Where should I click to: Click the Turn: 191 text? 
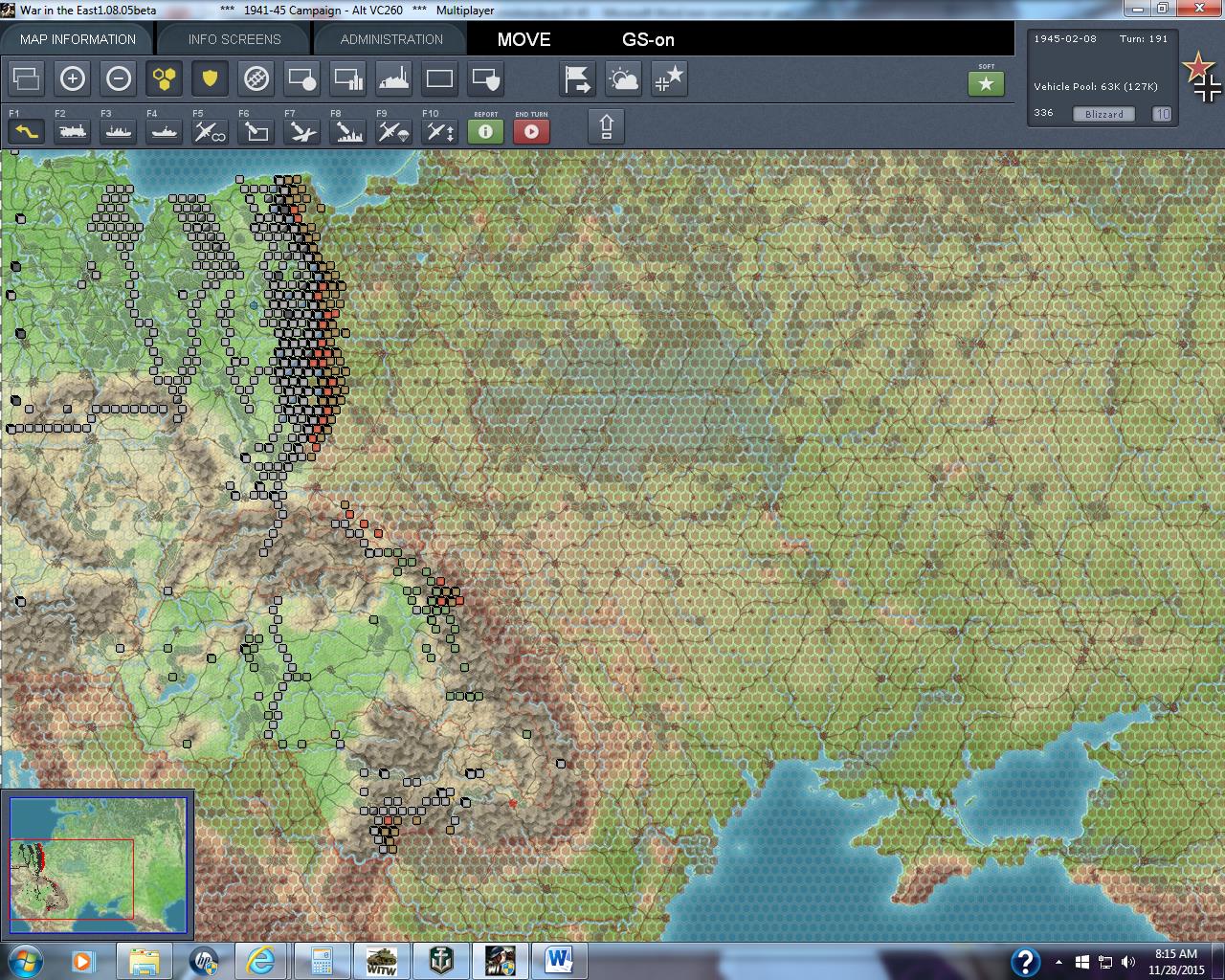click(x=1144, y=39)
